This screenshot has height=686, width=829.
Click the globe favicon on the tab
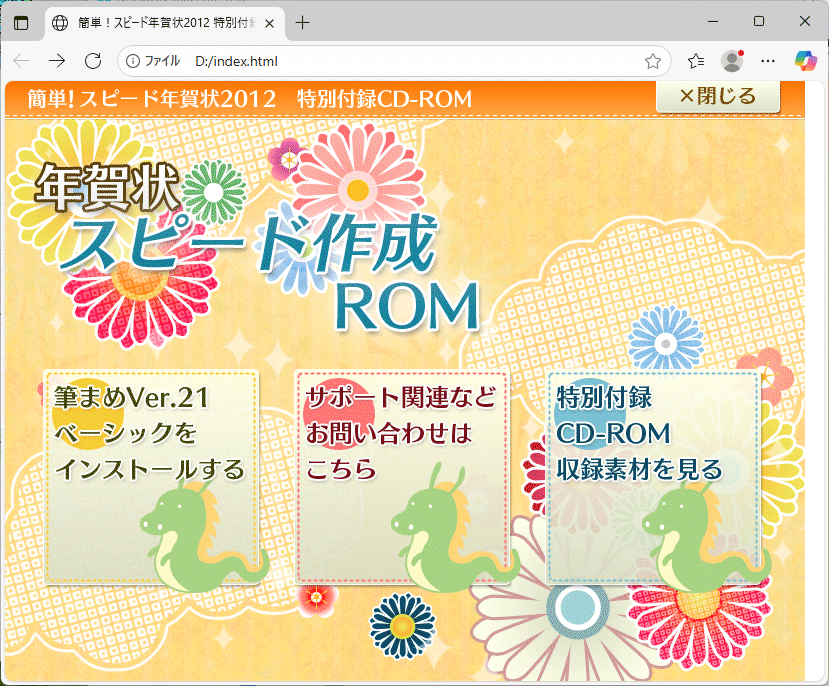[58, 21]
